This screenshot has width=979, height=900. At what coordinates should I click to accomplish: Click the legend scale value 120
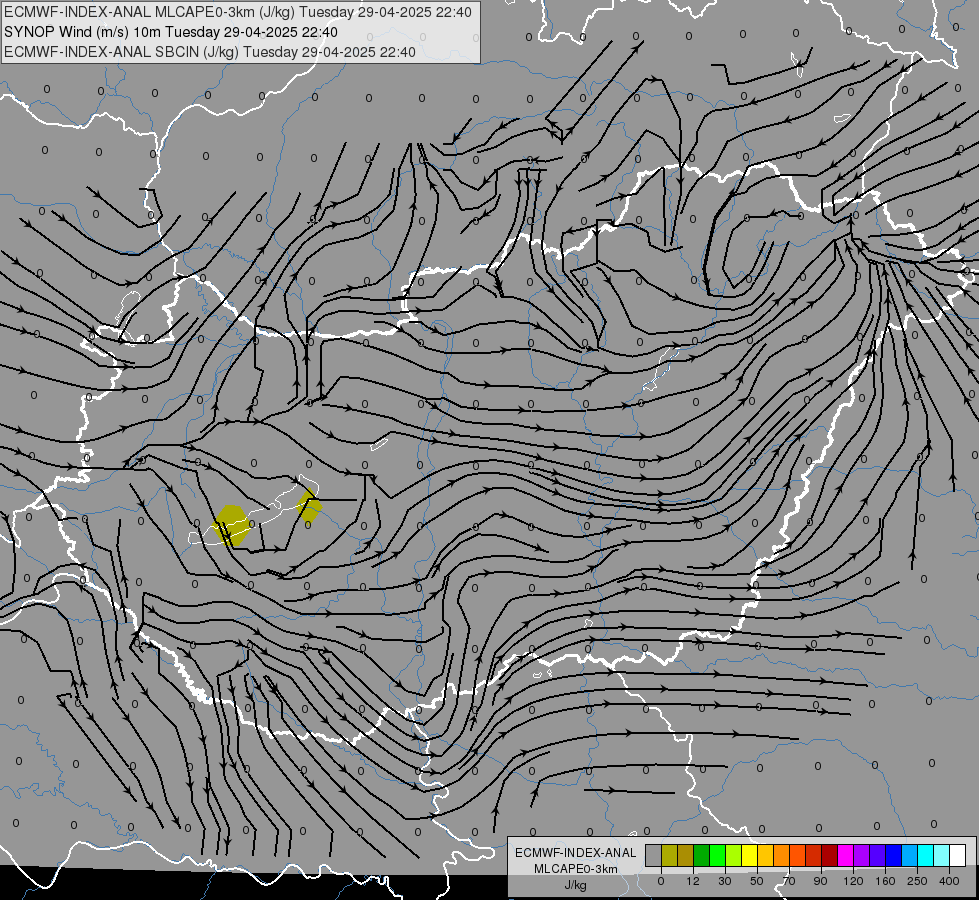click(853, 881)
